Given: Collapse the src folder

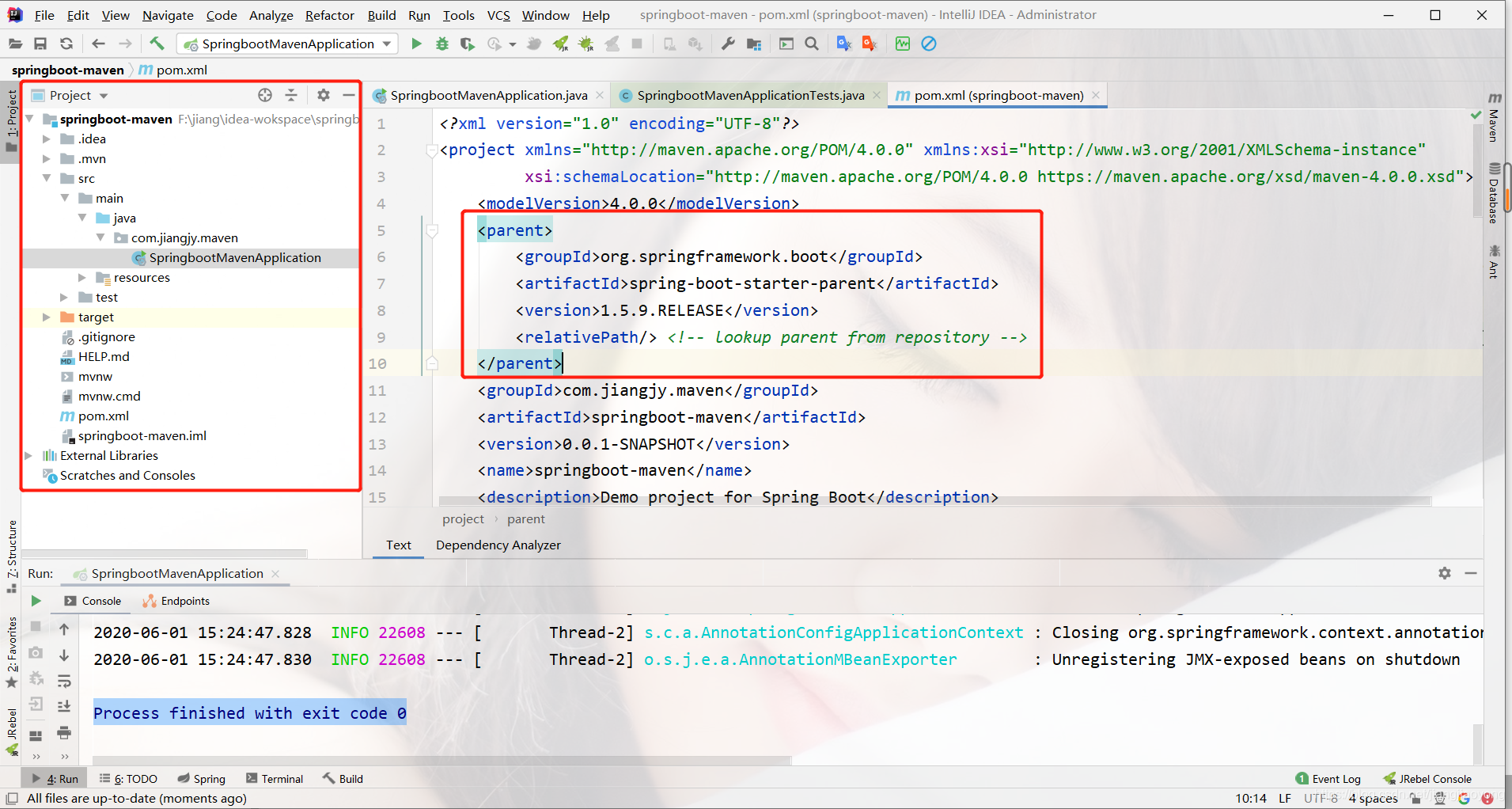Looking at the screenshot, I should [46, 178].
